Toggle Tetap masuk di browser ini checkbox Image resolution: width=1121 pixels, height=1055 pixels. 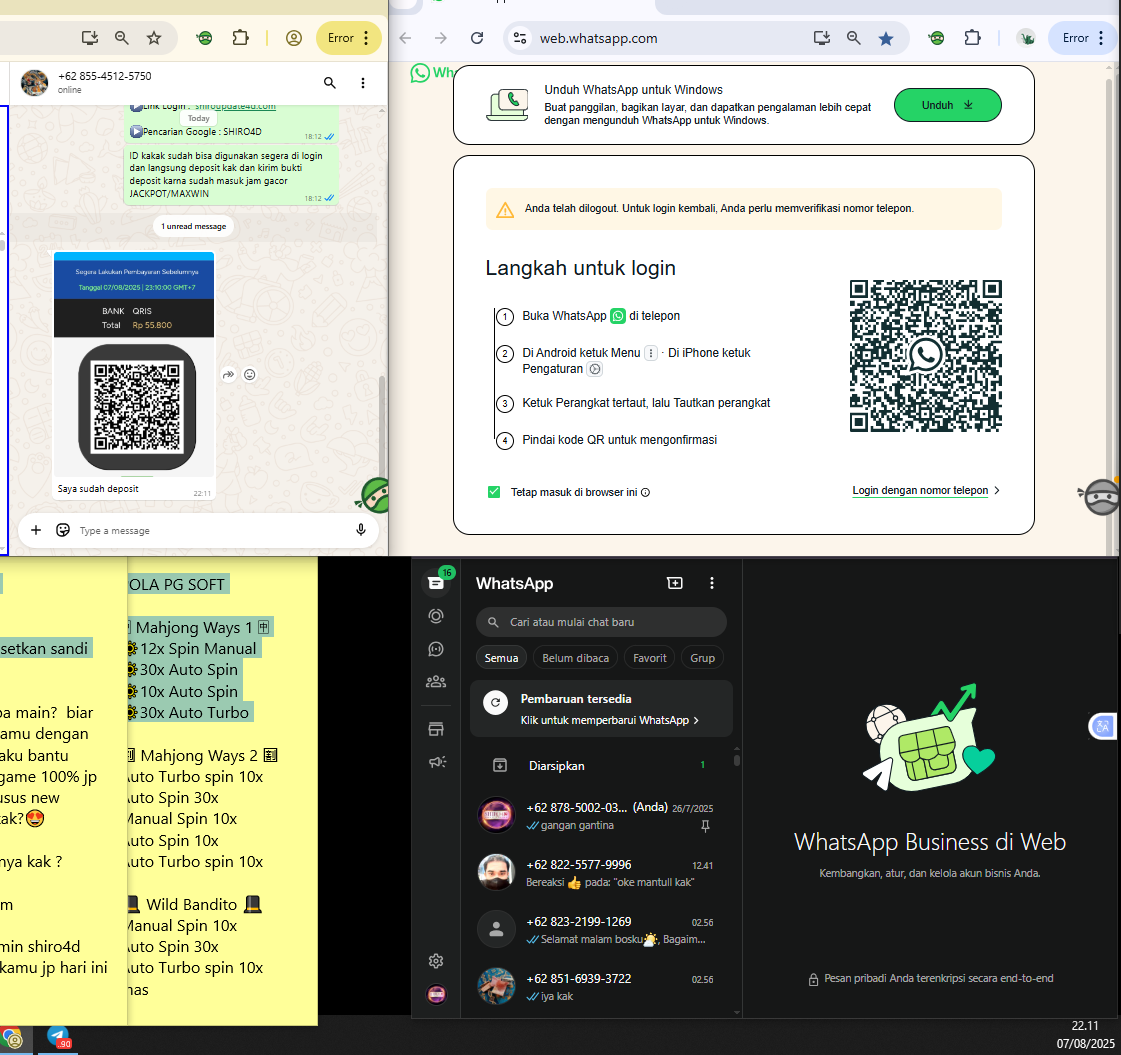coord(494,492)
